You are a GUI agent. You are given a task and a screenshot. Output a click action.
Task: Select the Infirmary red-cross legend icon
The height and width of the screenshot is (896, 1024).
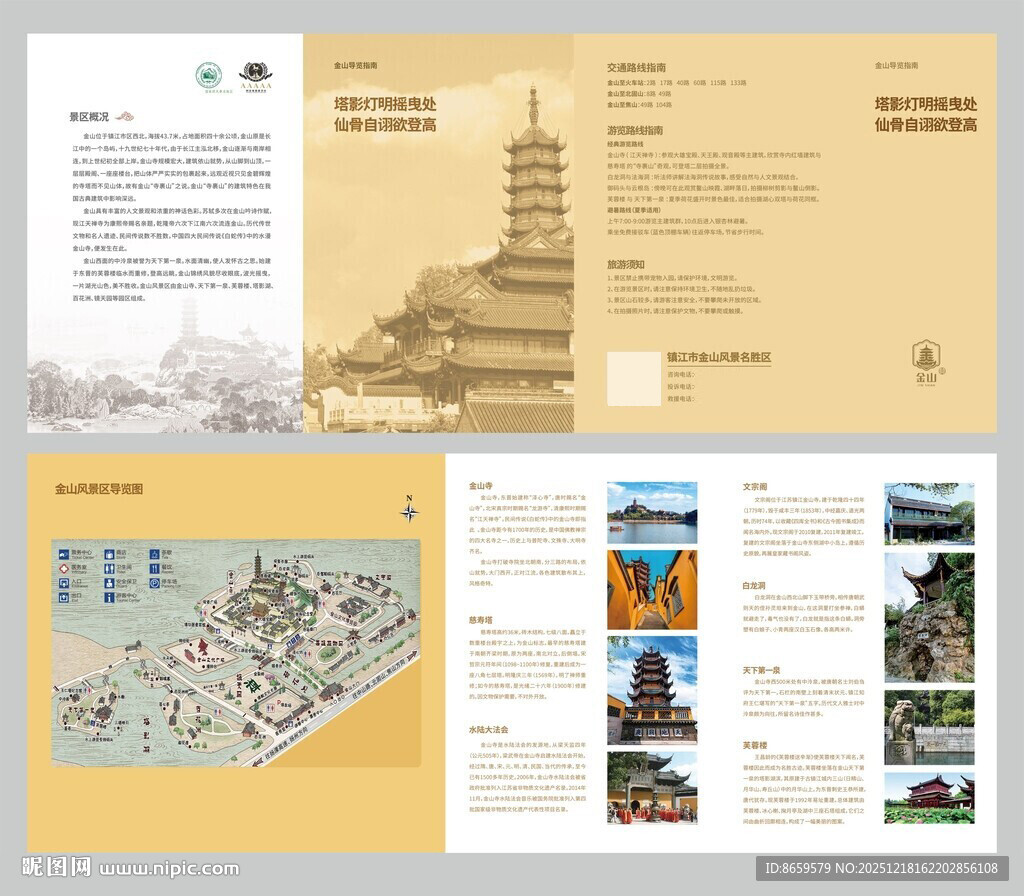(x=64, y=568)
